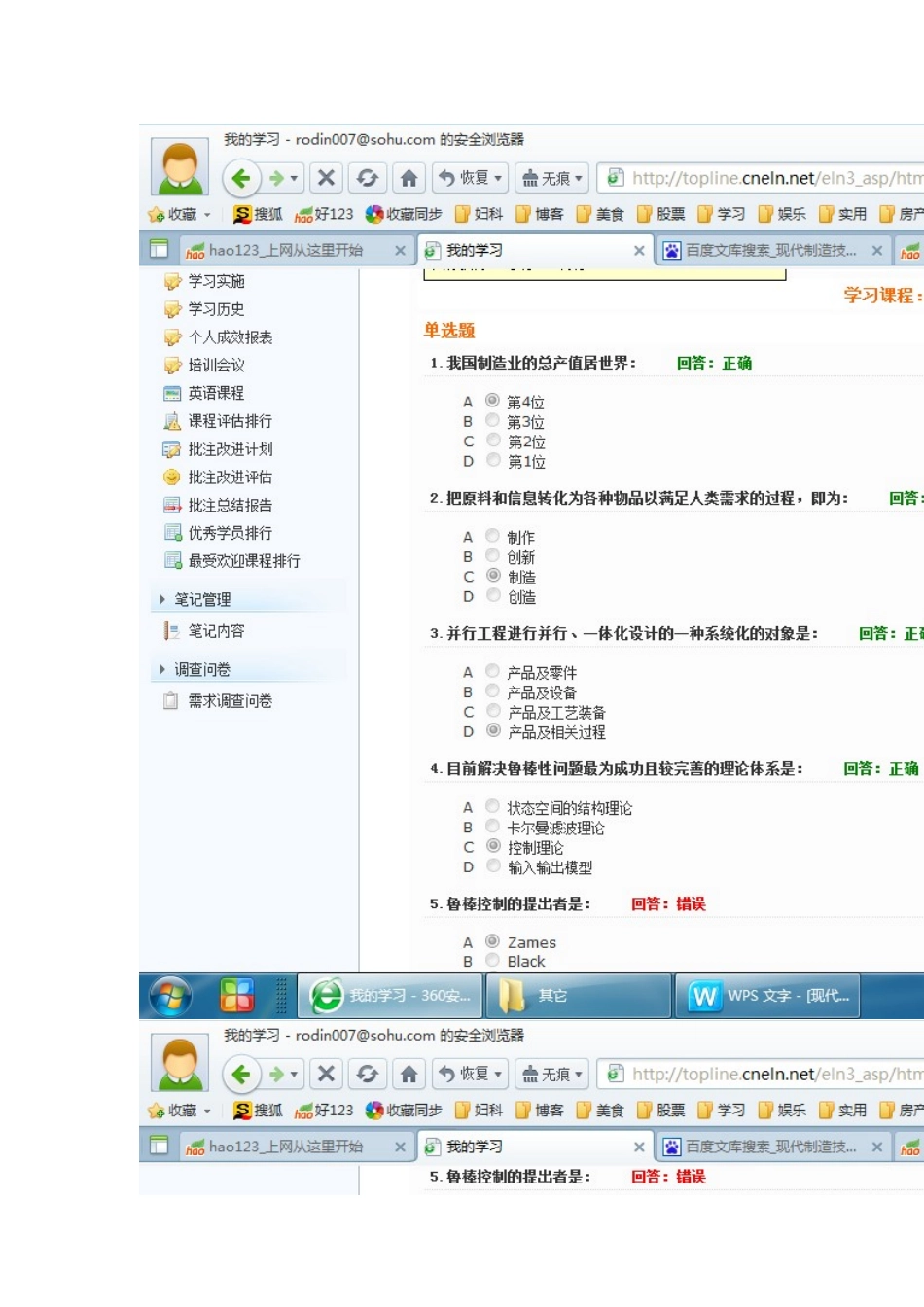Image resolution: width=924 pixels, height=1307 pixels.
Task: Click the refresh icon in the upper browser toolbar
Action: [x=367, y=178]
